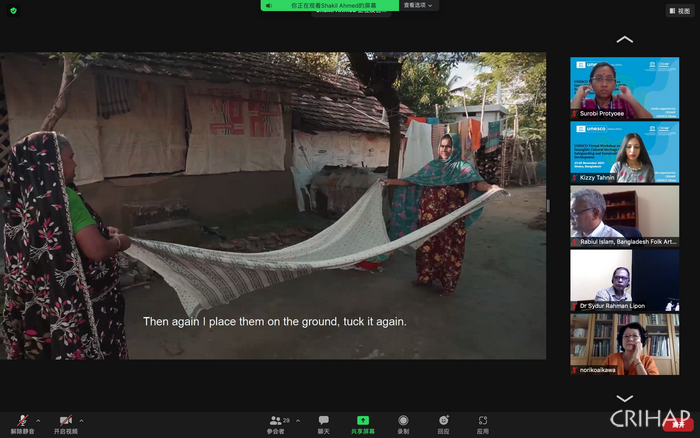Viewport: 700px width, 438px height.
Task: Unmute the microphone in the toolbar
Action: 22,422
